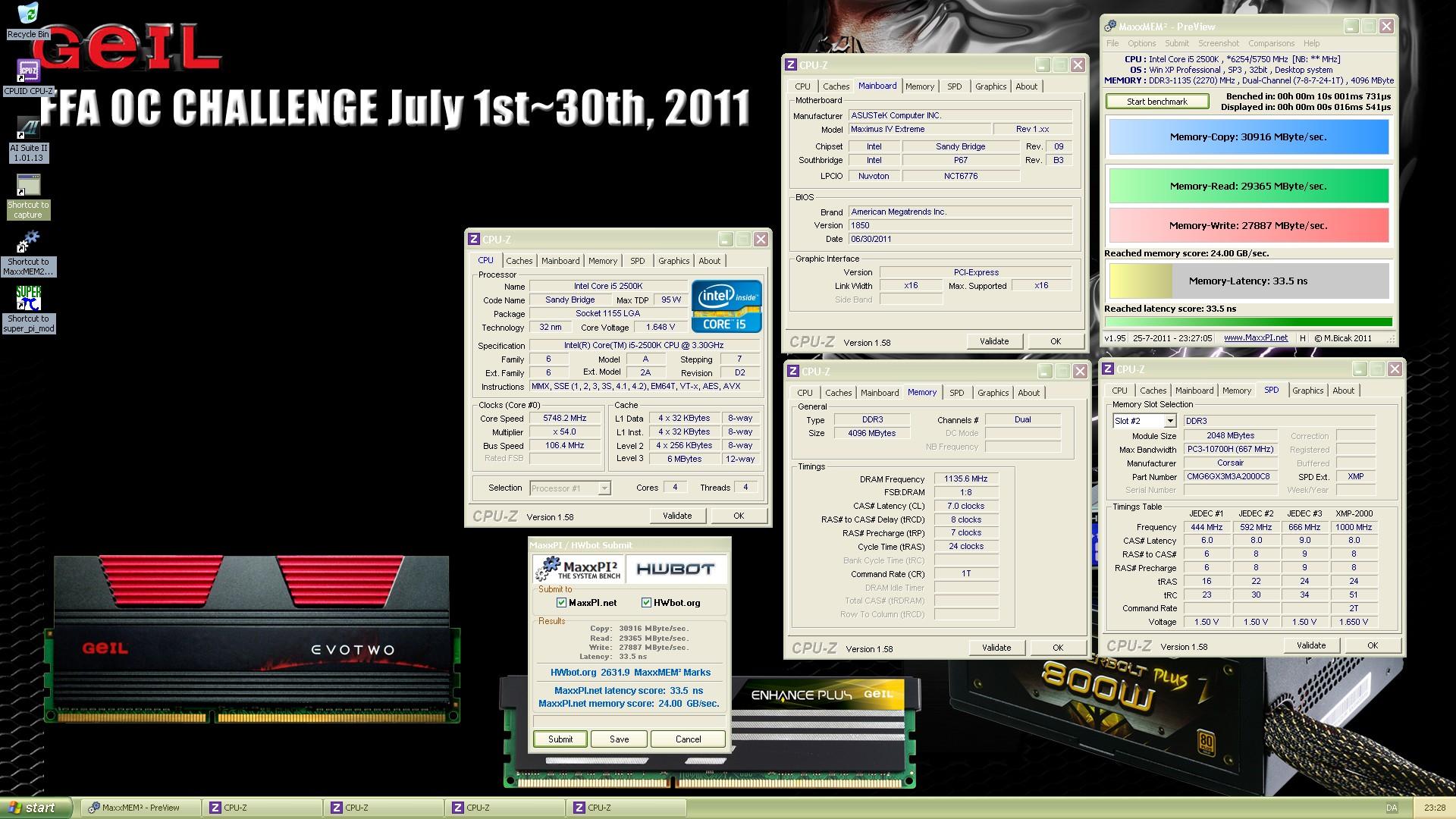Click the HWBOT logo in submit dialog
Screen dimensions: 1456x819
(674, 569)
